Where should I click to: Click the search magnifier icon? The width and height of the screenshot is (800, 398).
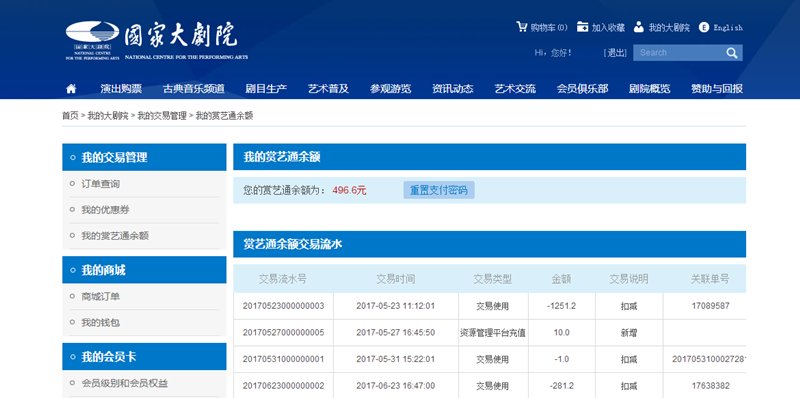pos(732,53)
